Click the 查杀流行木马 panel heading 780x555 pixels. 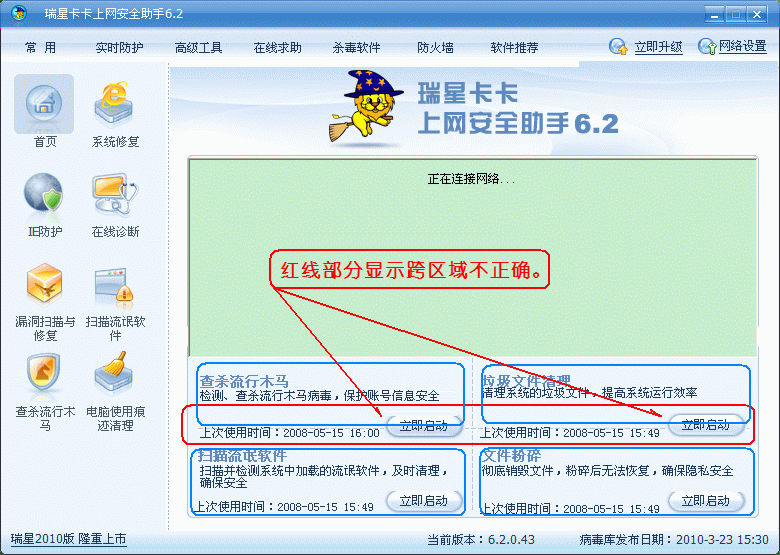244,381
